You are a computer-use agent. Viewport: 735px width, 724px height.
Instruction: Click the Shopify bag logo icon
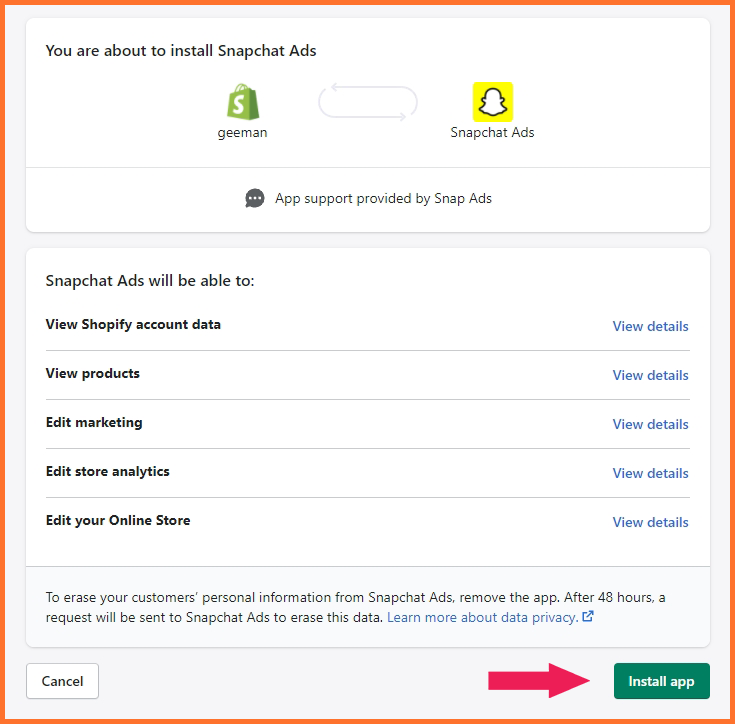point(243,102)
